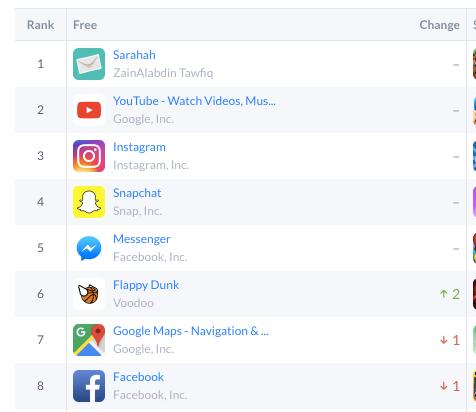Click the YouTube play button icon
The image size is (476, 412).
tap(89, 110)
